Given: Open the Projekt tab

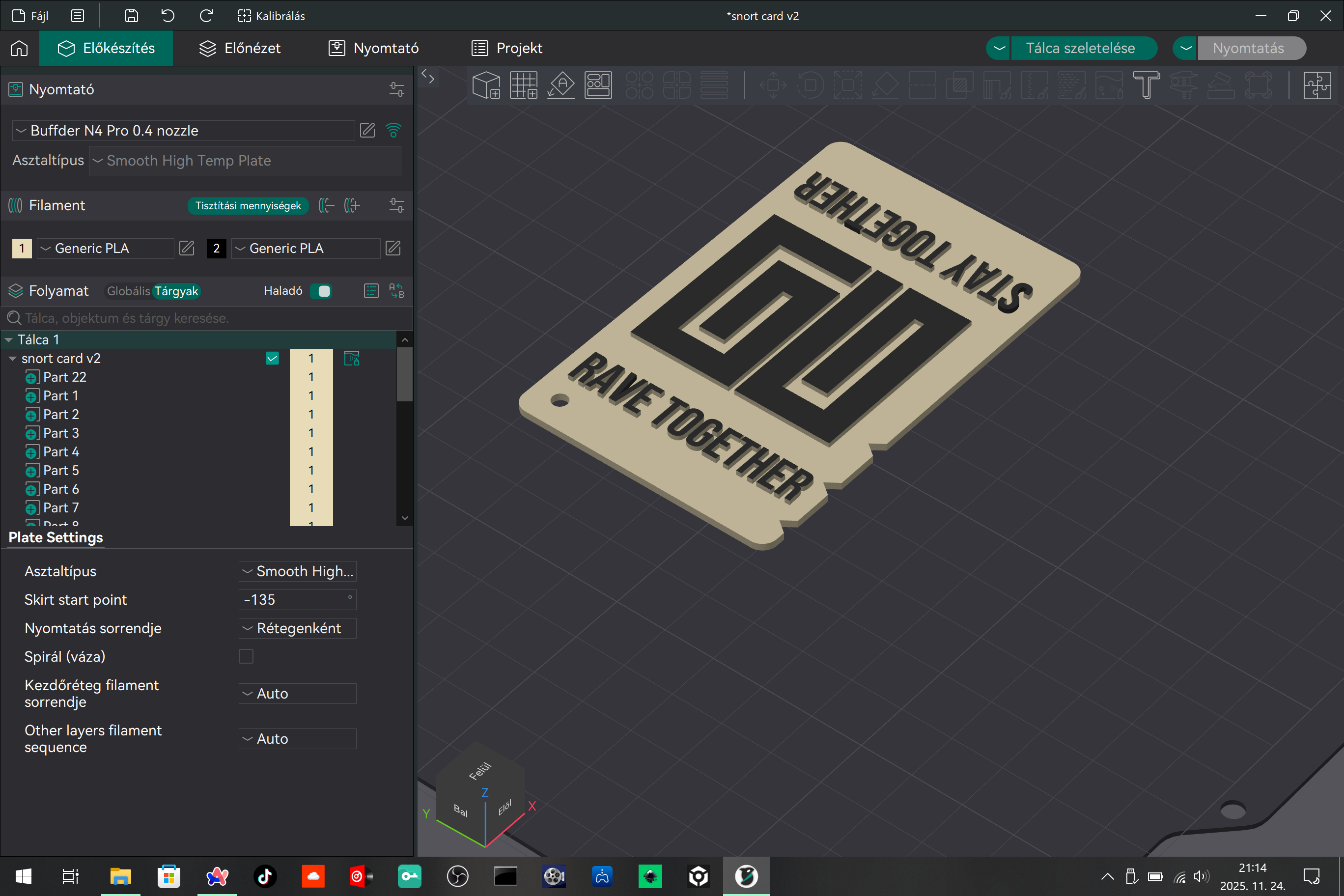Looking at the screenshot, I should 506,48.
